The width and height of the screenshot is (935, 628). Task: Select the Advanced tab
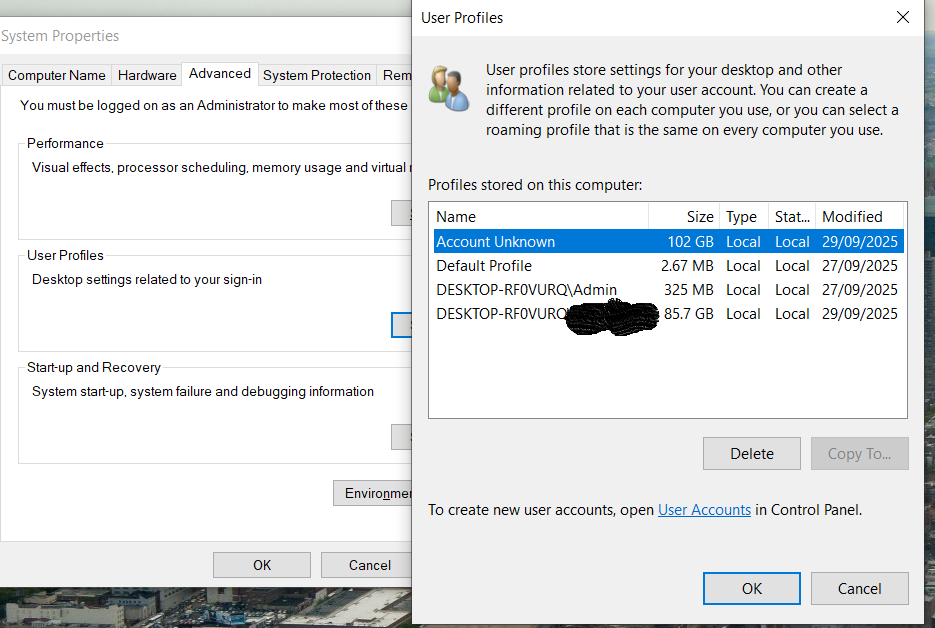tap(219, 73)
